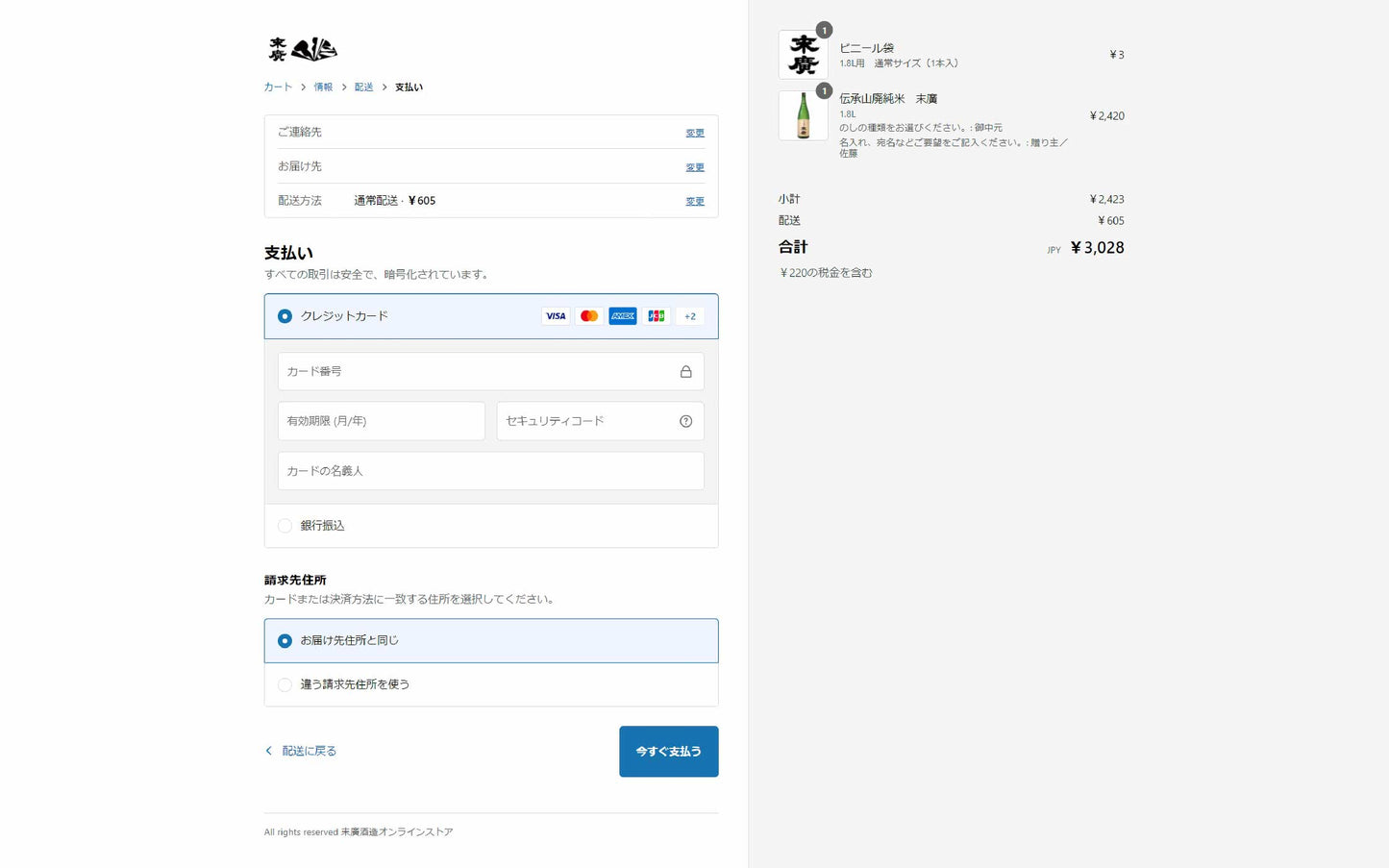Click the lock icon in card number field
Viewport: 1389px width, 868px height.
coord(685,372)
